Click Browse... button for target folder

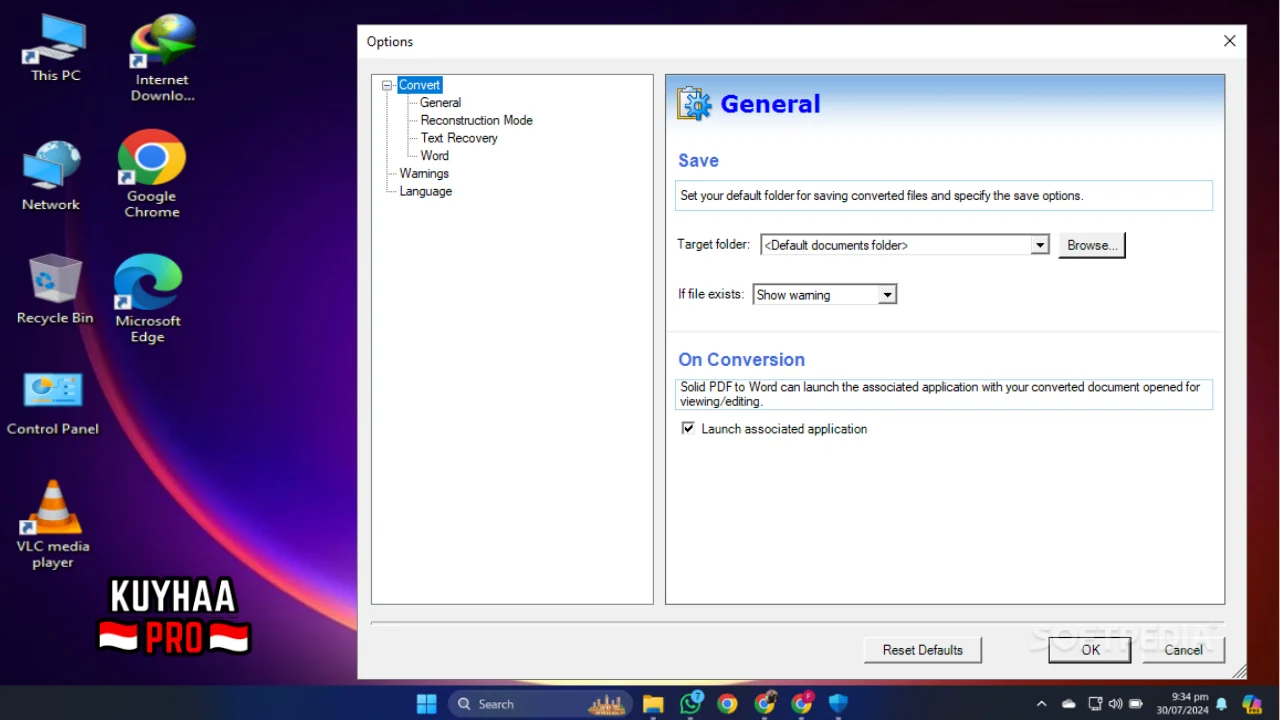[x=1091, y=245]
